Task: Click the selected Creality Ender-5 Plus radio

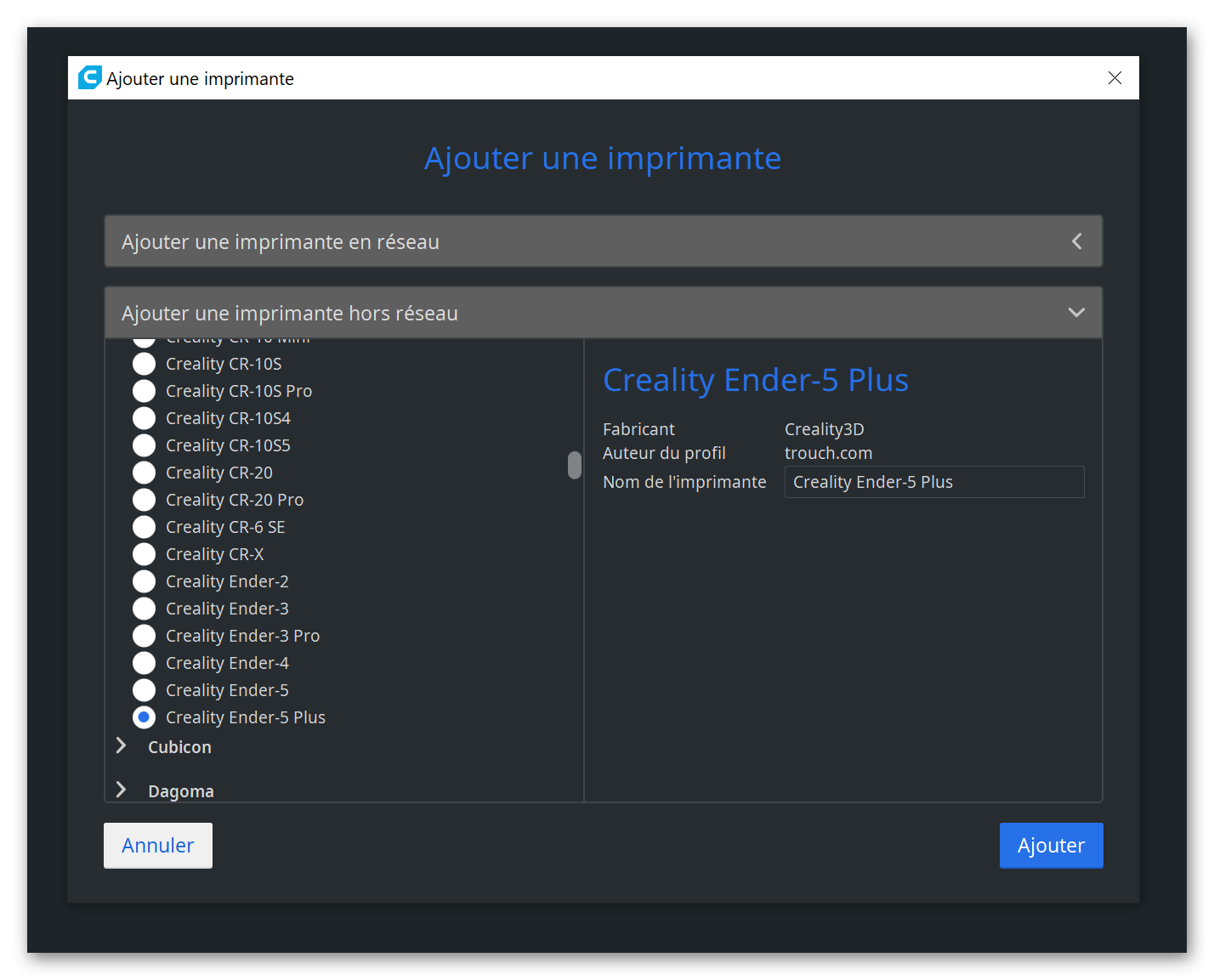Action: tap(144, 717)
